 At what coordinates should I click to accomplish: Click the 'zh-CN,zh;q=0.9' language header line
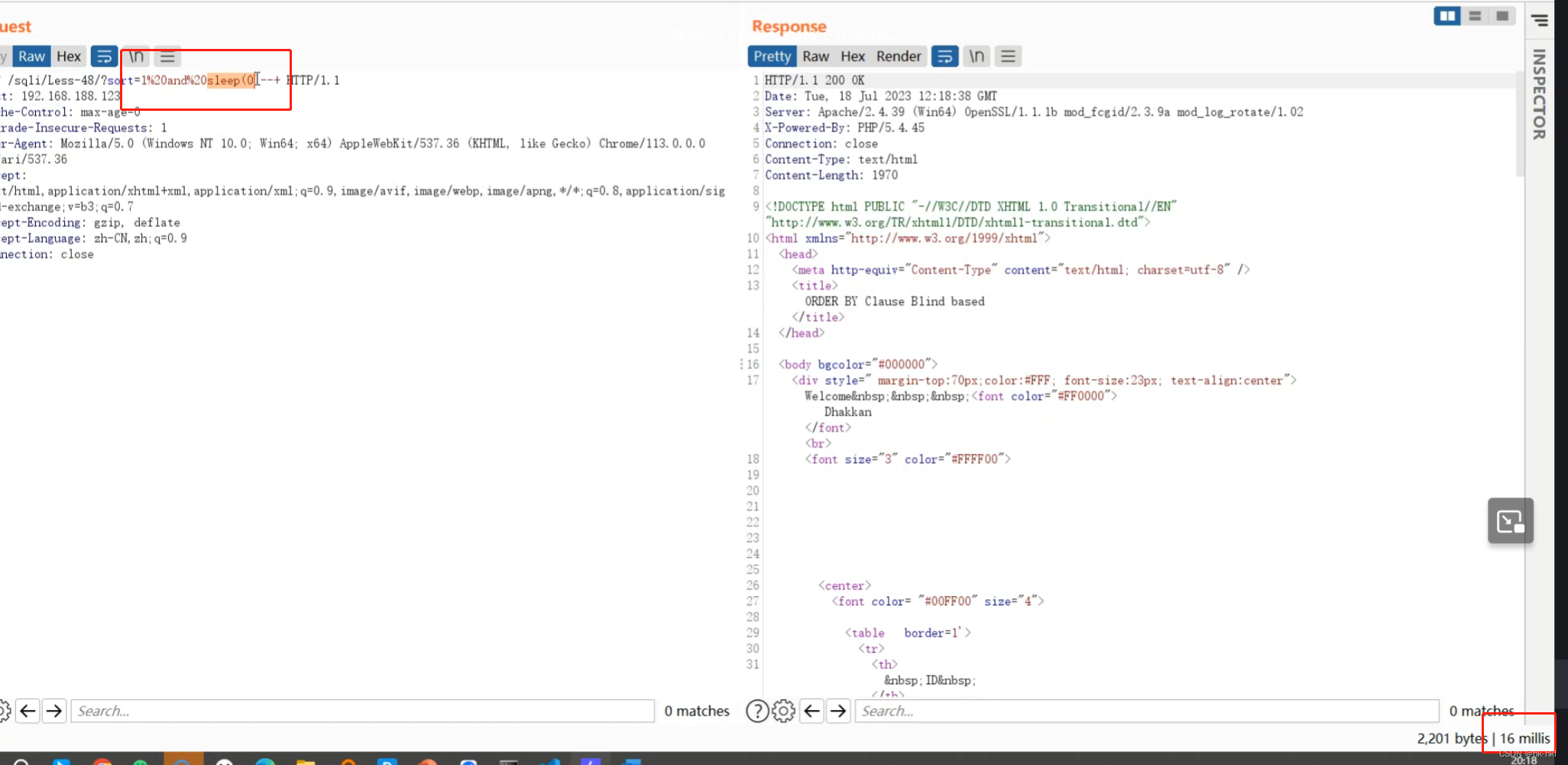point(93,239)
